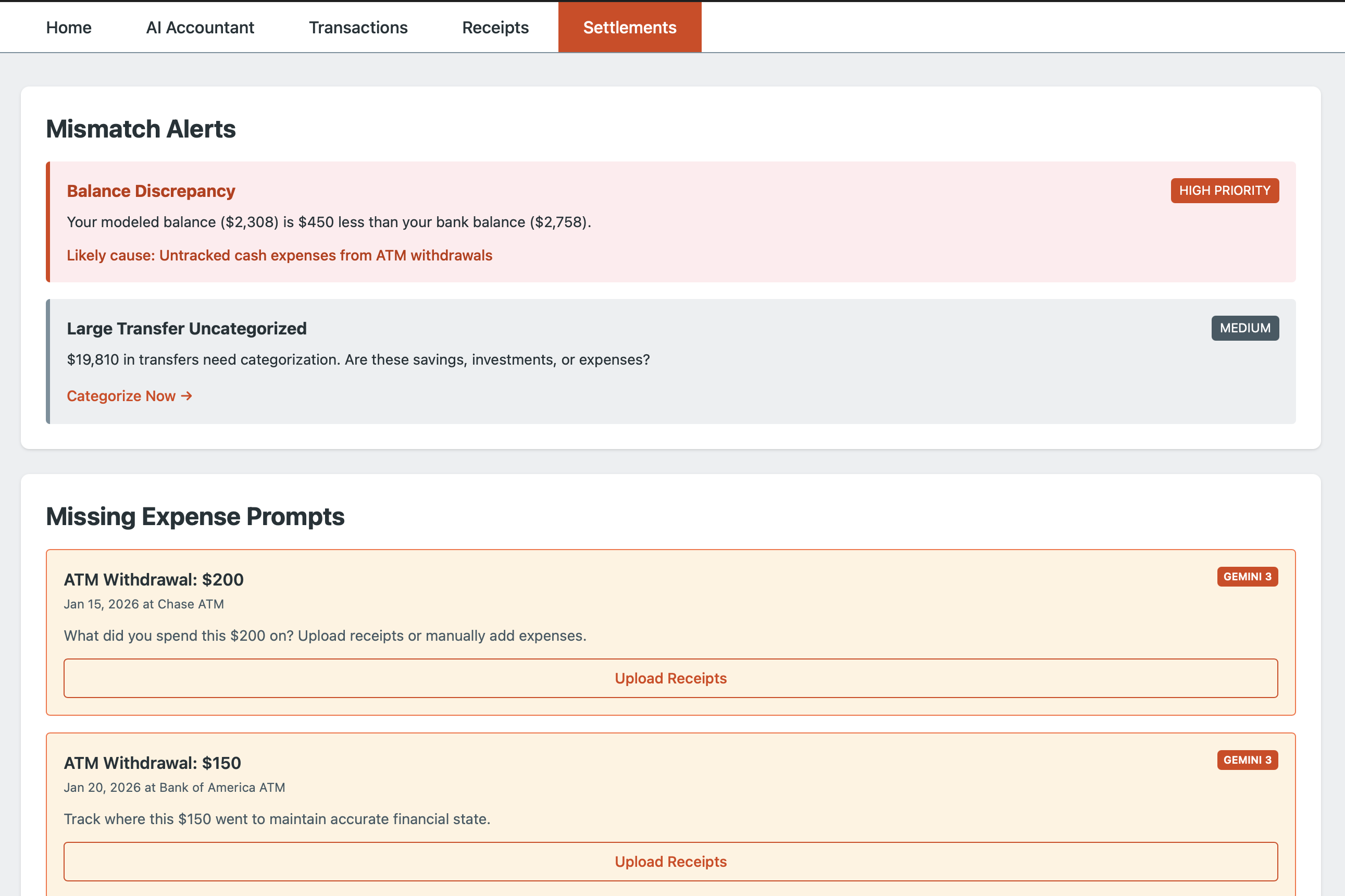This screenshot has width=1345, height=896.
Task: Click the Missing Expense Prompts heading
Action: tap(195, 517)
